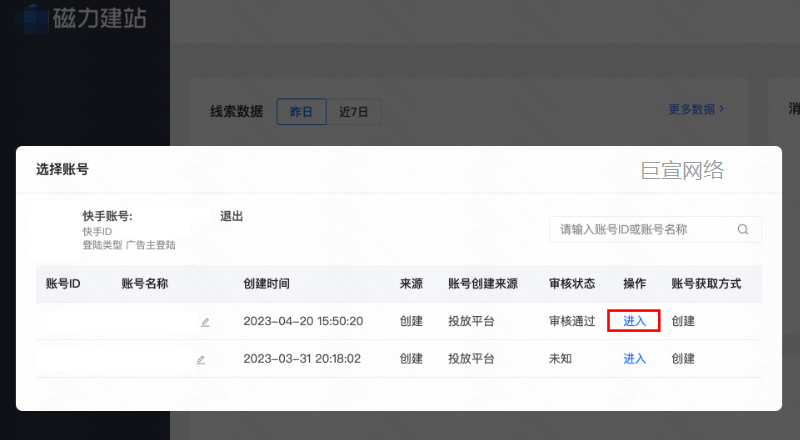Click the 线索数据 heading

237,112
